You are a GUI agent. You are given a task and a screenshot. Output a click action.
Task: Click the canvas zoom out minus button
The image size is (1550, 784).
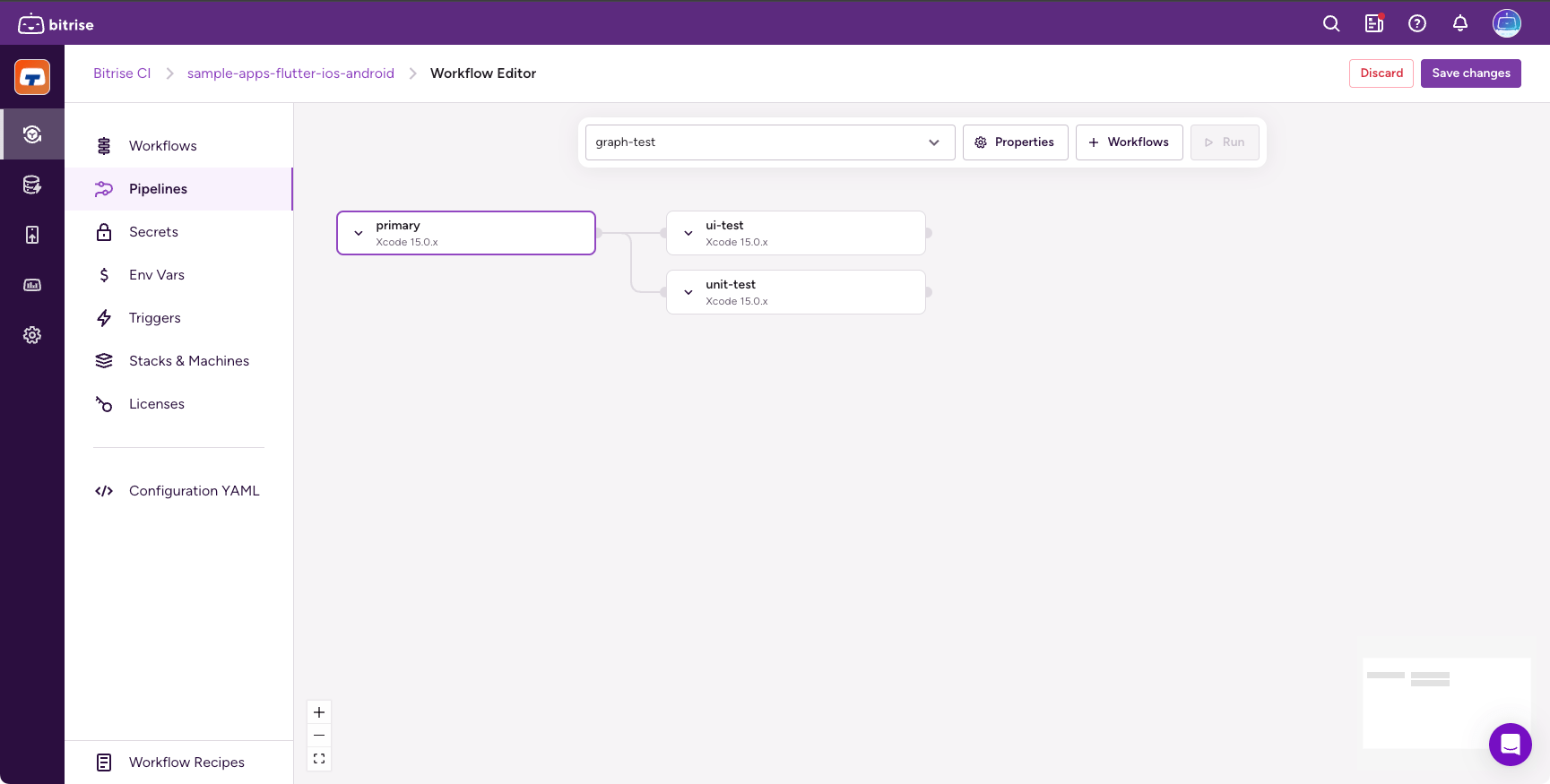pyautogui.click(x=319, y=736)
